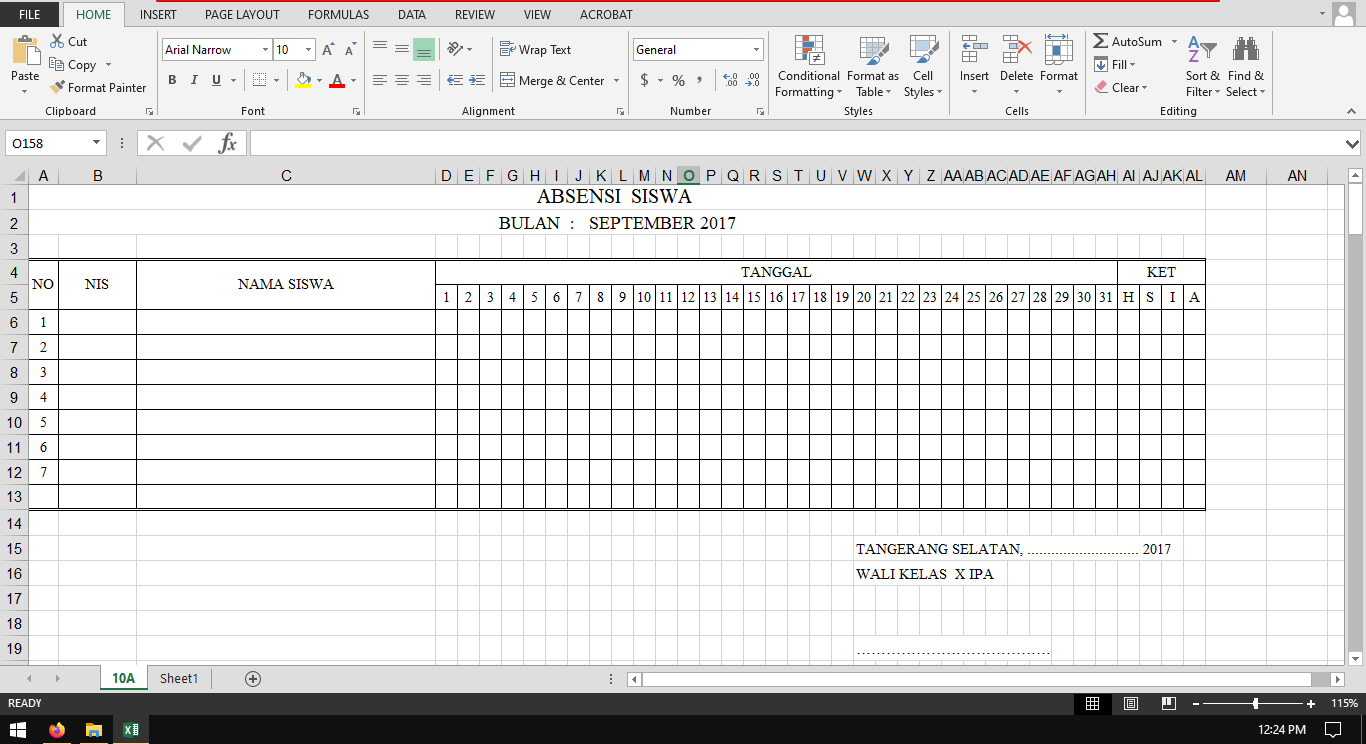Viewport: 1366px width, 744px height.
Task: Open Sort & Filter options
Action: pos(1201,65)
